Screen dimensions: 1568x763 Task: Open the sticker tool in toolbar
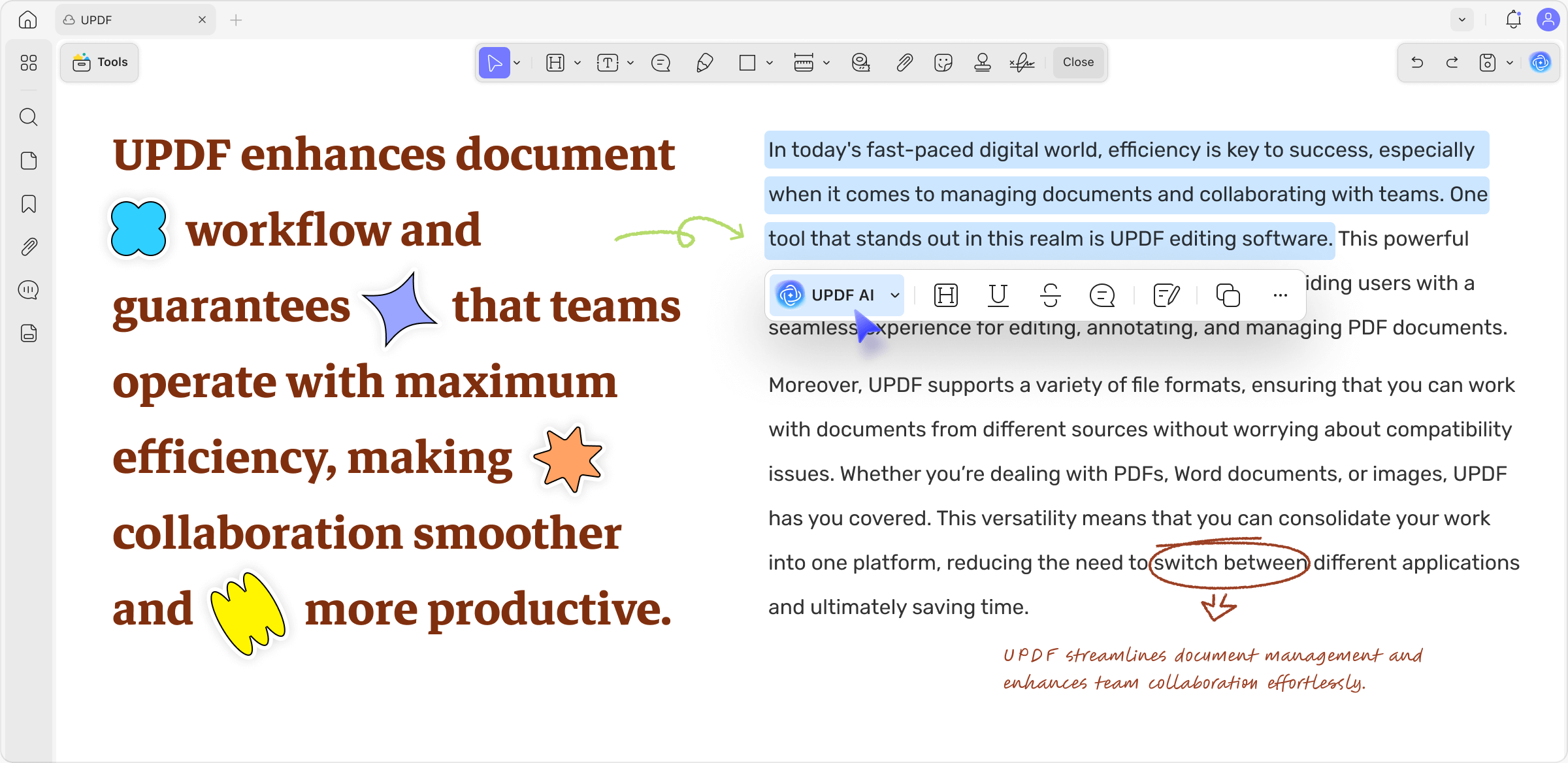point(943,63)
